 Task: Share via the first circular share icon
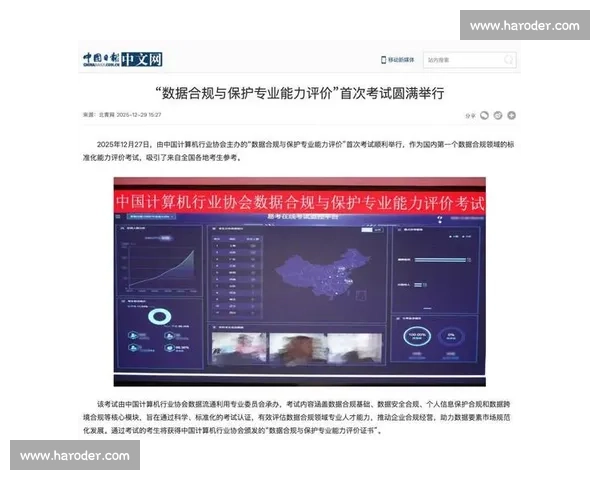484,115
